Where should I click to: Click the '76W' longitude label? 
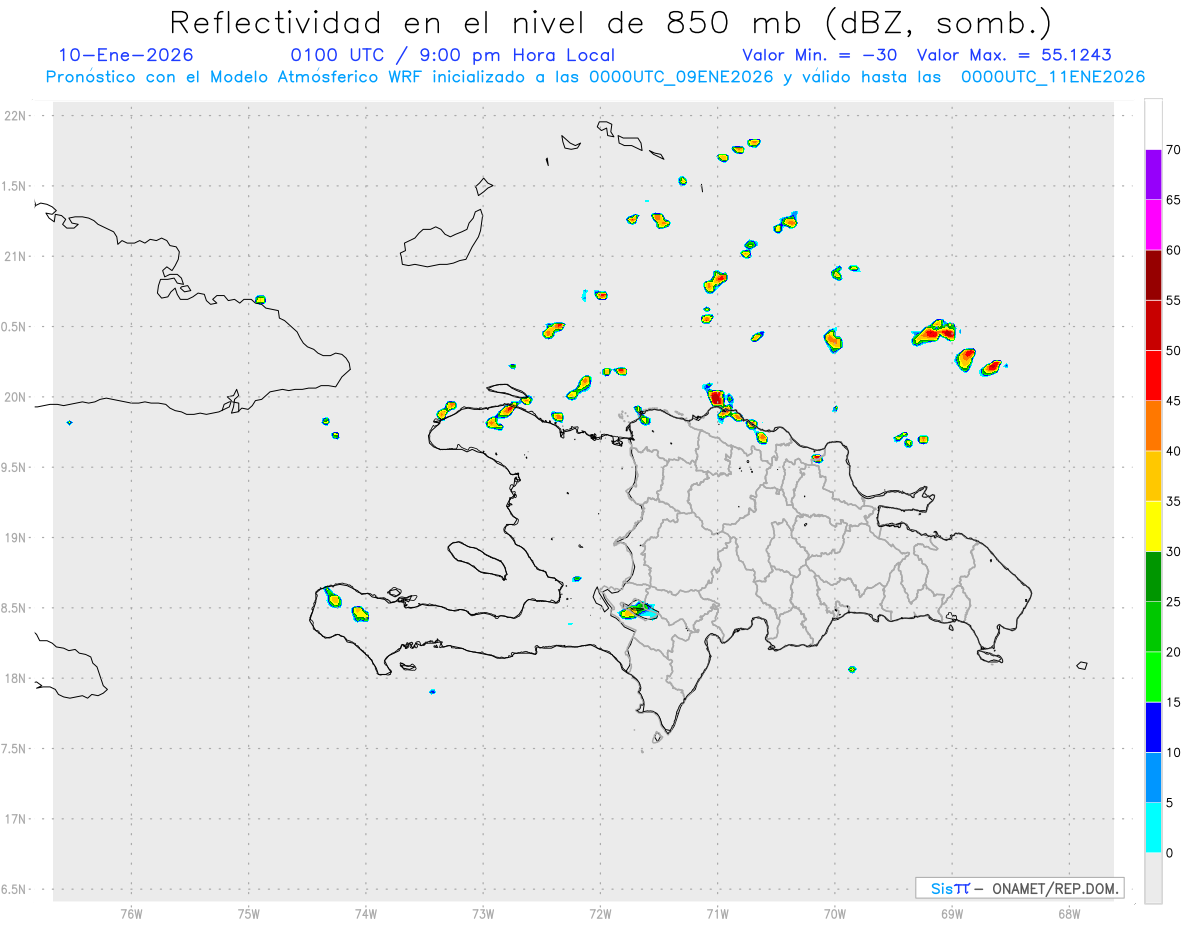[131, 913]
